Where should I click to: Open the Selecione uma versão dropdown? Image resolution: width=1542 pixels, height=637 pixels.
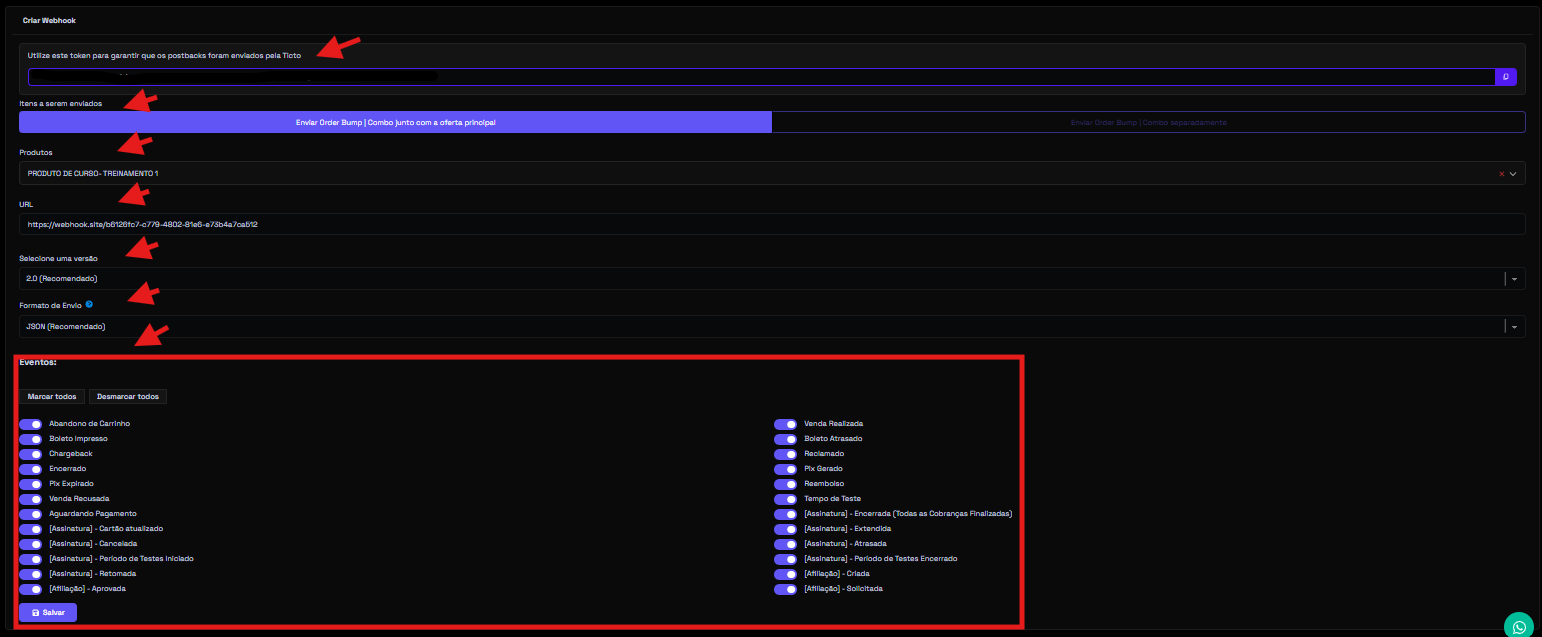click(770, 278)
